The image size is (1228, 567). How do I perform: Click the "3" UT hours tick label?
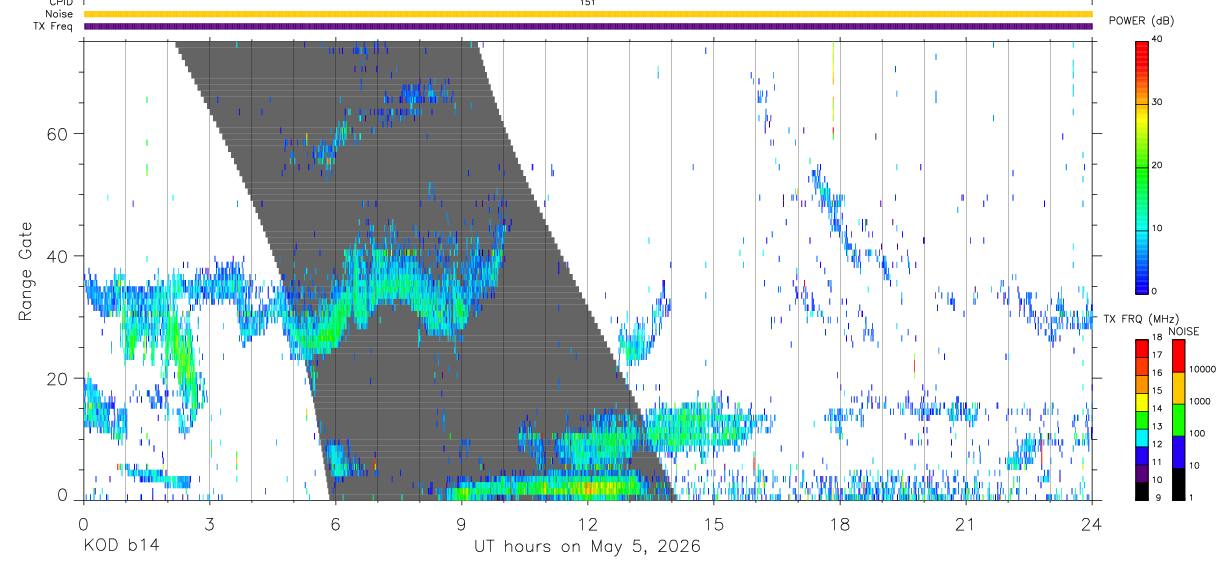tap(209, 523)
